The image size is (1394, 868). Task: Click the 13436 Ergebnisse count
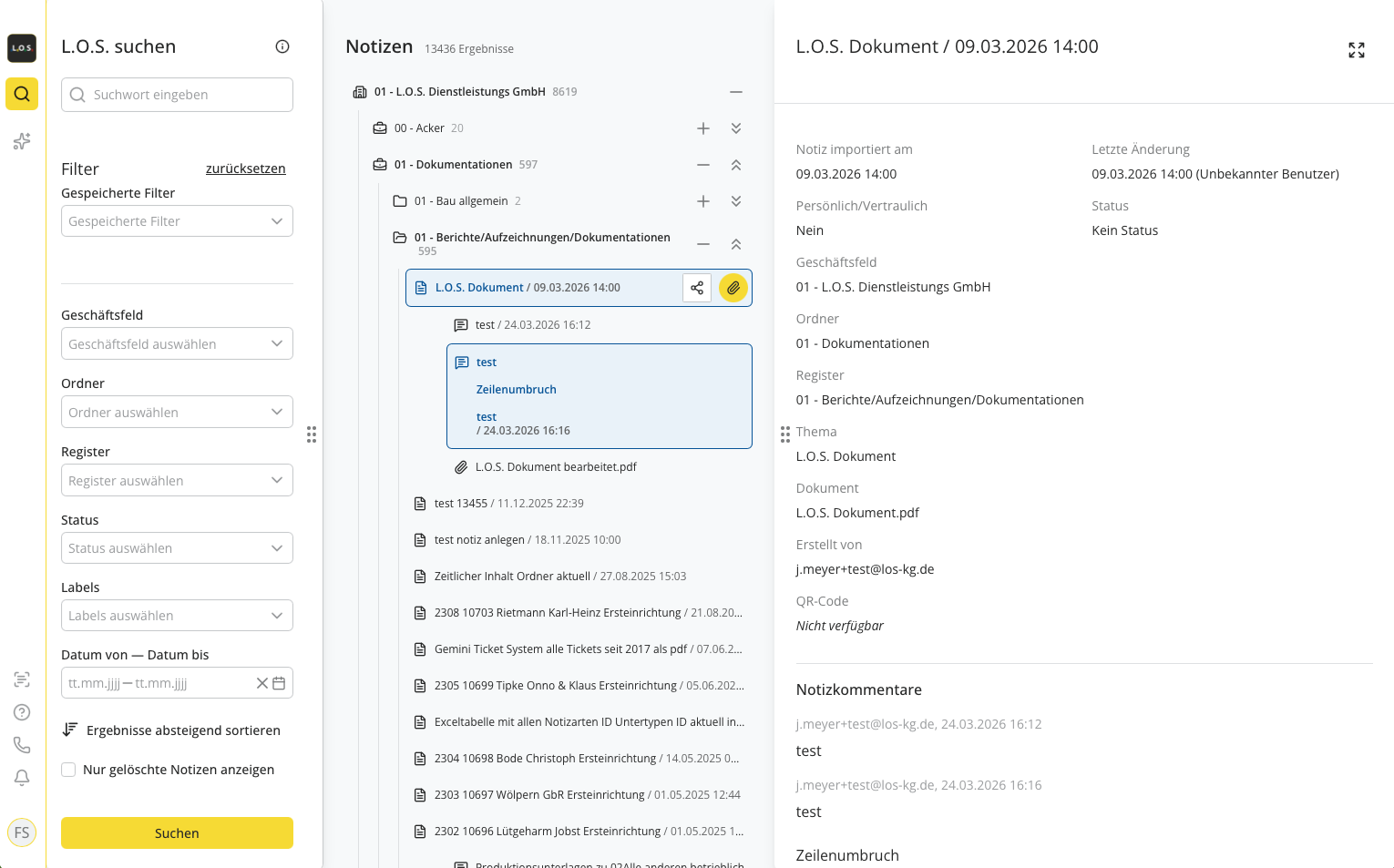point(469,49)
